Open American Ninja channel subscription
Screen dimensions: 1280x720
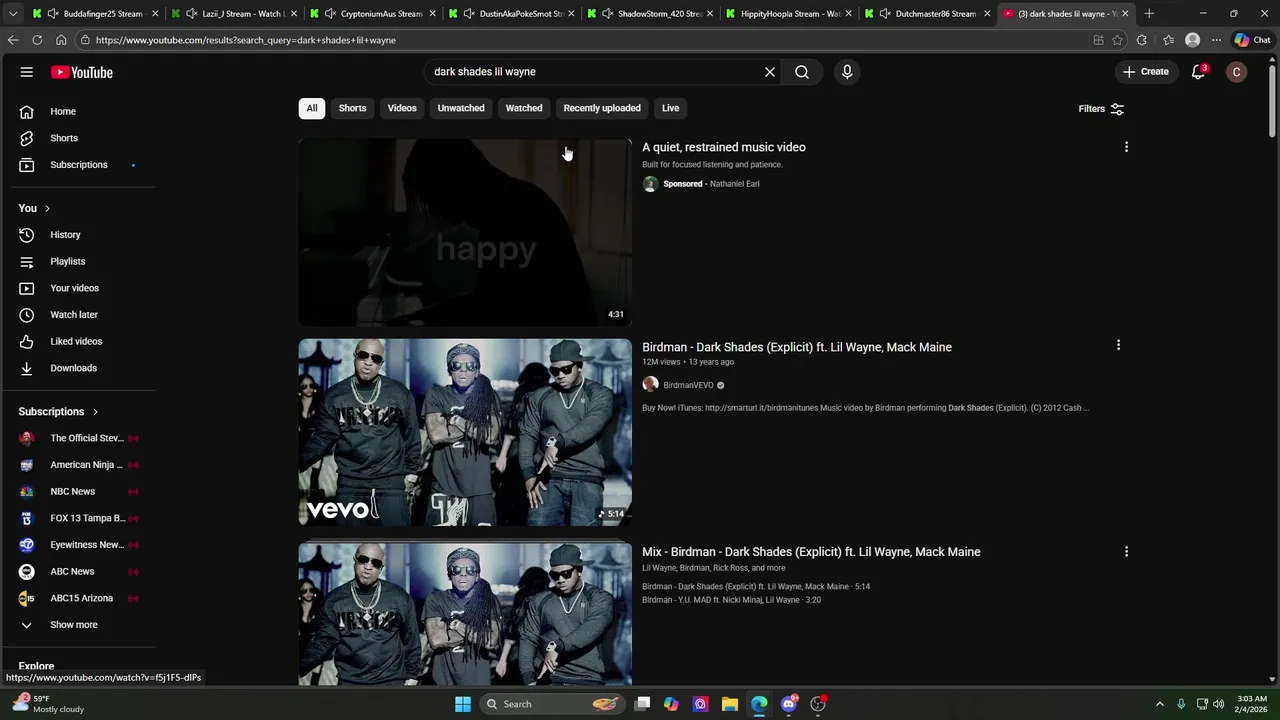(x=80, y=465)
